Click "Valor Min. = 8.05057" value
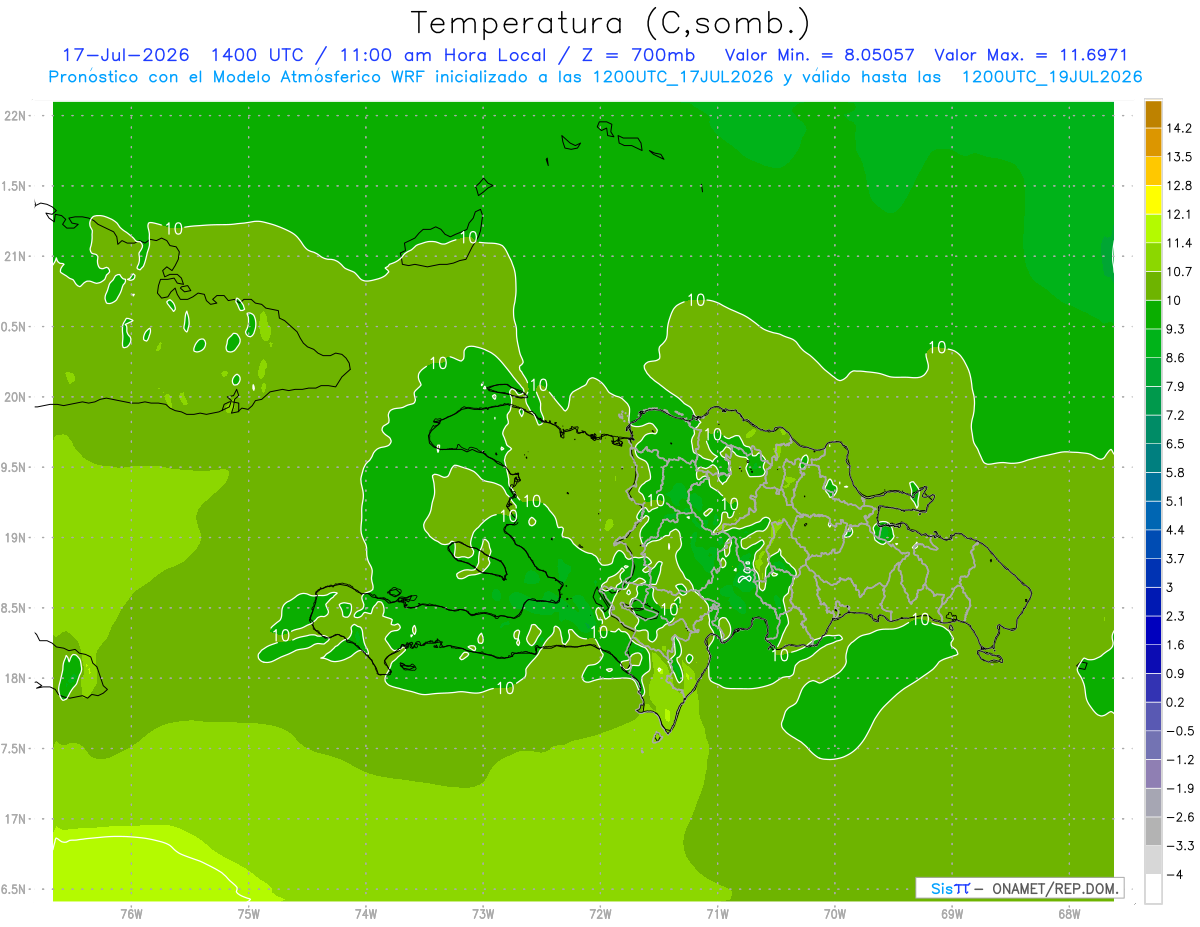Image resolution: width=1200 pixels, height=927 pixels. 819,56
